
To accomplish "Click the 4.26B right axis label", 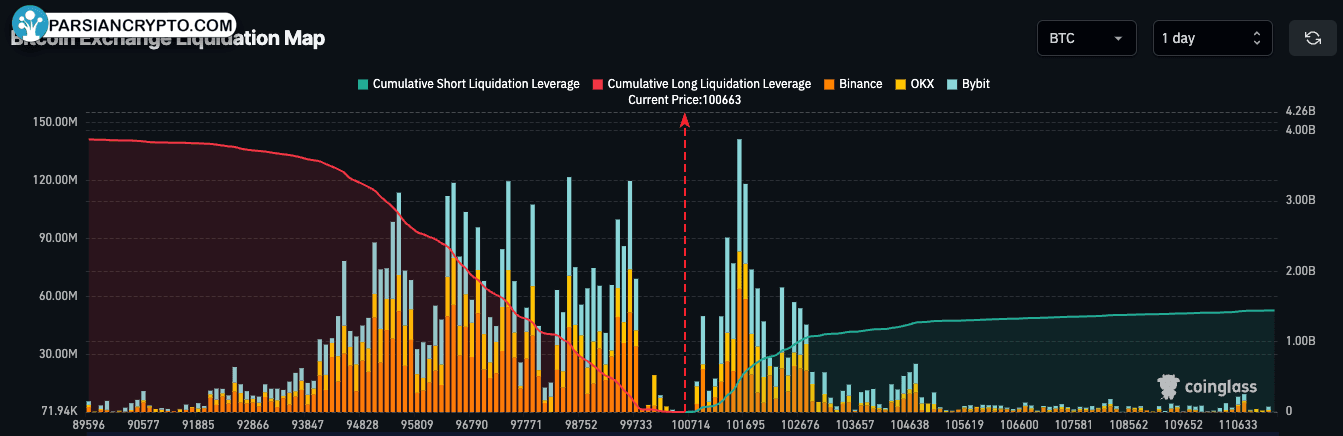I will coord(1299,111).
